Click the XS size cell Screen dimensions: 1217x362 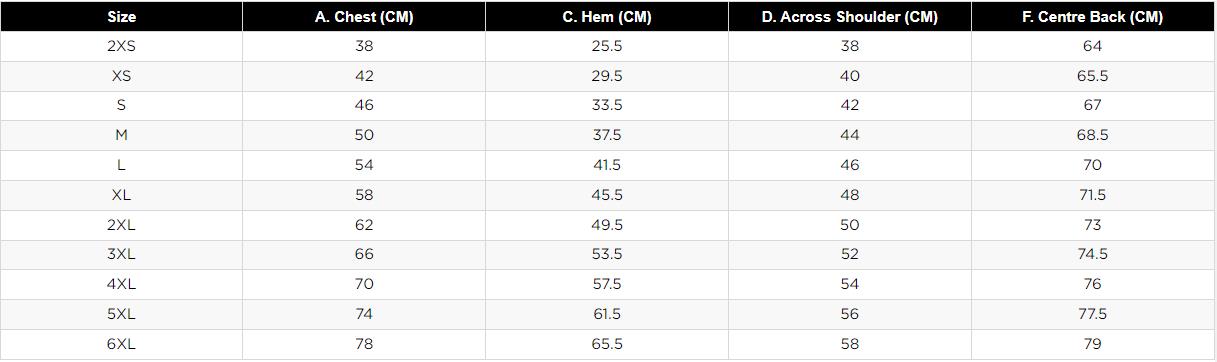pos(121,76)
